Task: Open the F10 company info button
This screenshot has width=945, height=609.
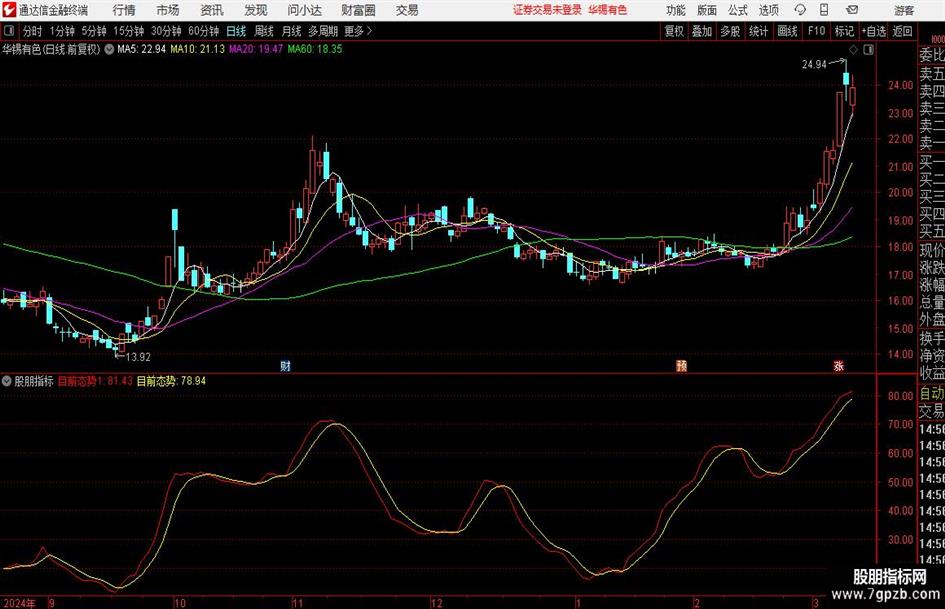Action: 816,31
